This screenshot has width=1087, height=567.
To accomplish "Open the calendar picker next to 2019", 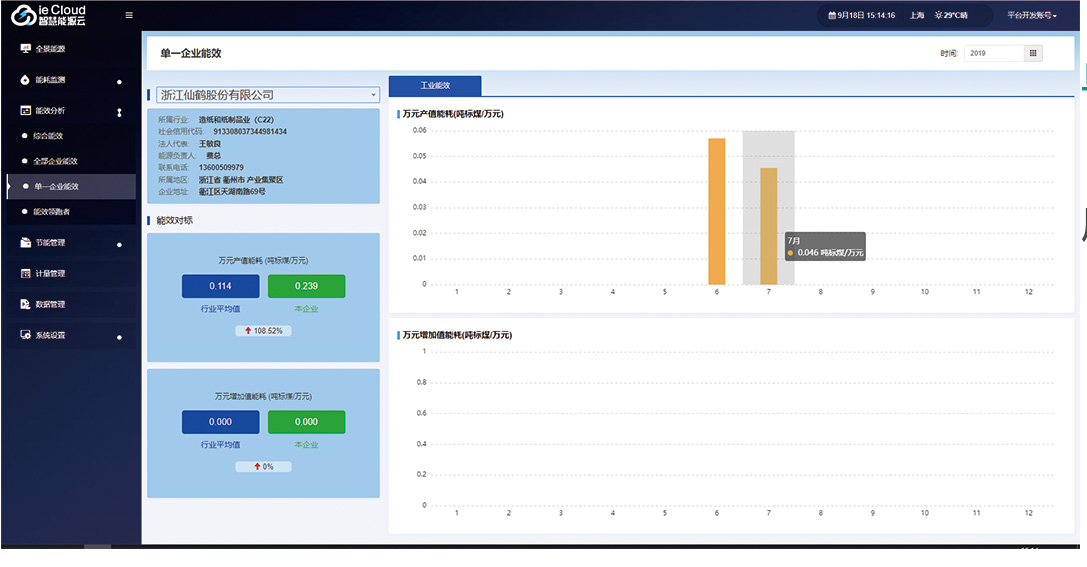I will [x=1033, y=53].
